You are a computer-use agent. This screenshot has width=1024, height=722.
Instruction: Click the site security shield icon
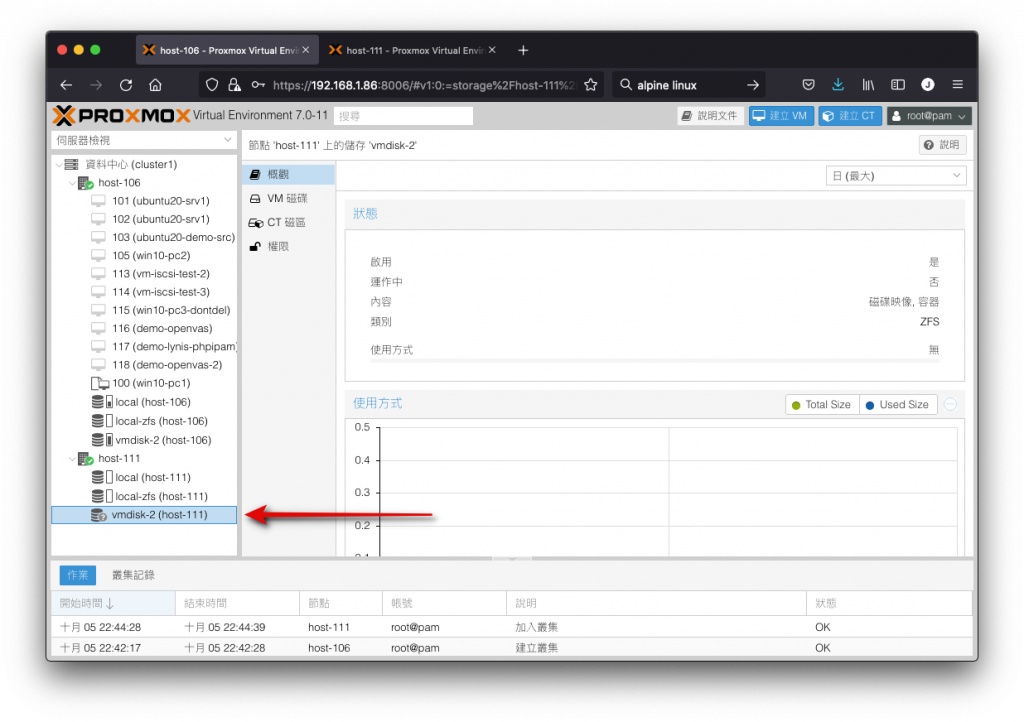coord(212,85)
